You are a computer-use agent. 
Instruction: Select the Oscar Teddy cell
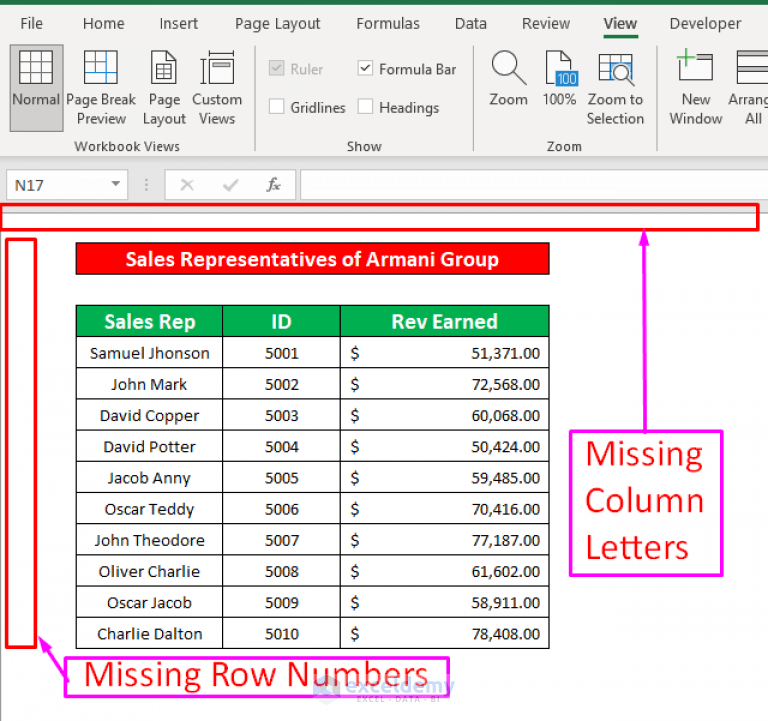click(149, 509)
